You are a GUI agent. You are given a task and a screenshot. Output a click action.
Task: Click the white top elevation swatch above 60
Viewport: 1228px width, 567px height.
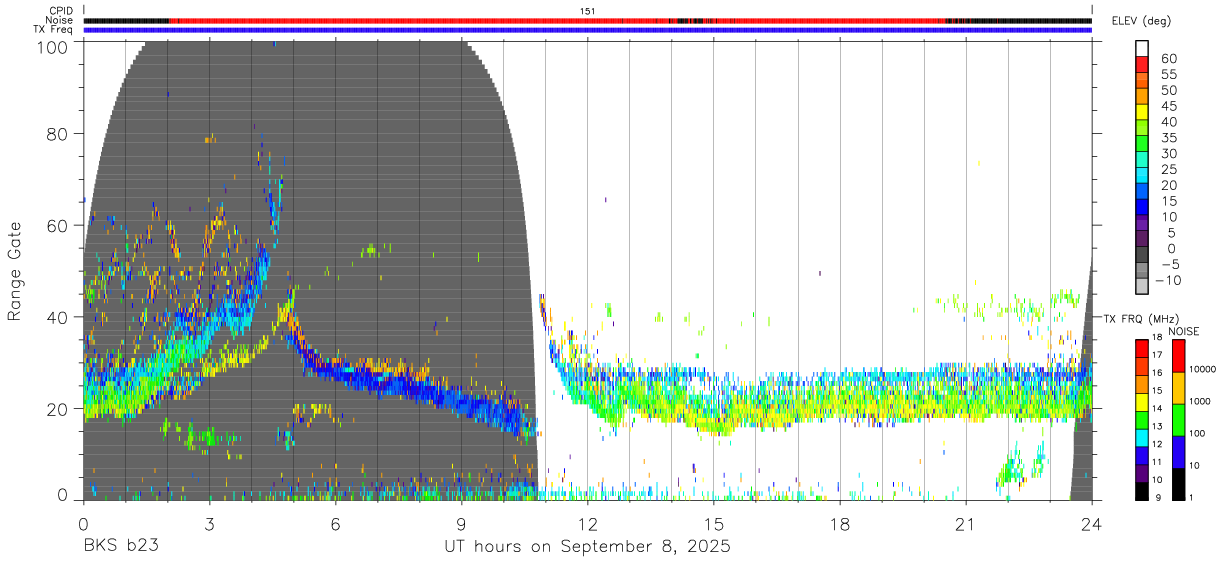point(1142,49)
